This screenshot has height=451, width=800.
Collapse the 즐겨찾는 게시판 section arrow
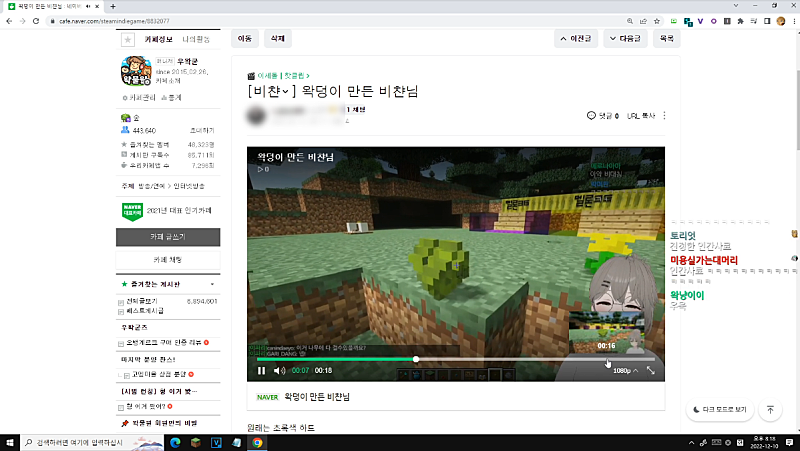pos(212,284)
